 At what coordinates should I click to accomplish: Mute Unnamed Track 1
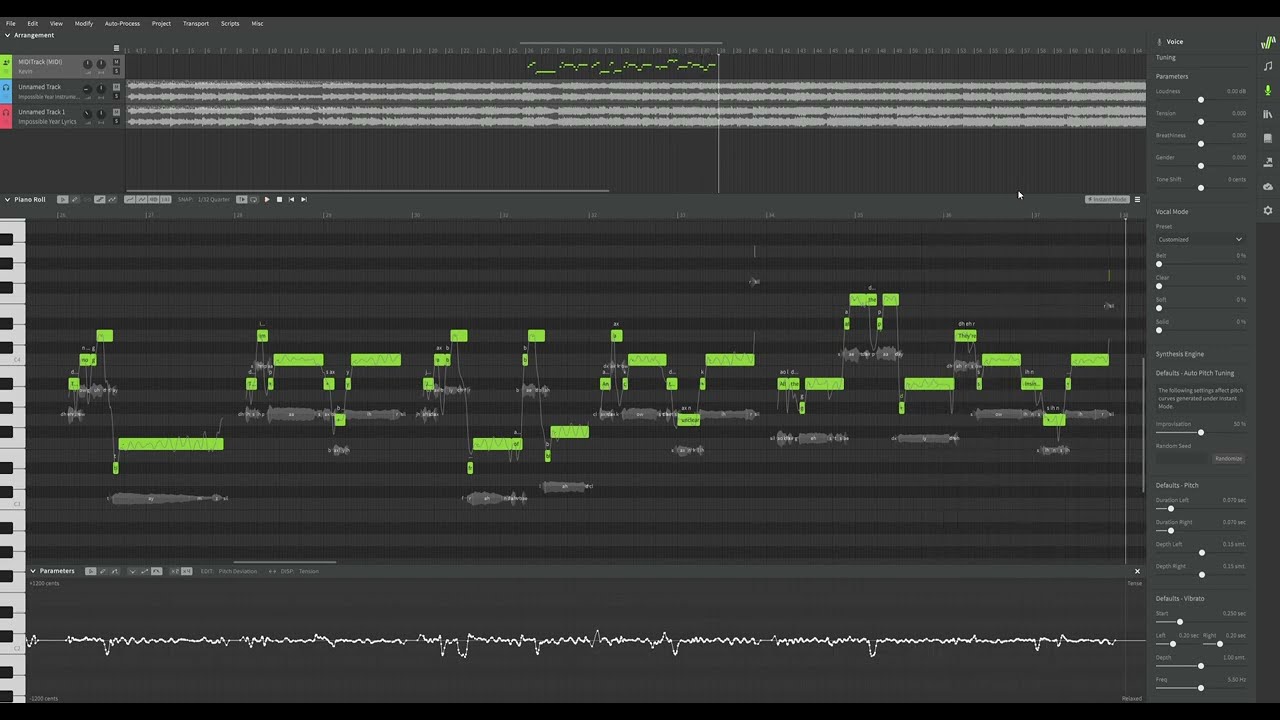click(116, 112)
